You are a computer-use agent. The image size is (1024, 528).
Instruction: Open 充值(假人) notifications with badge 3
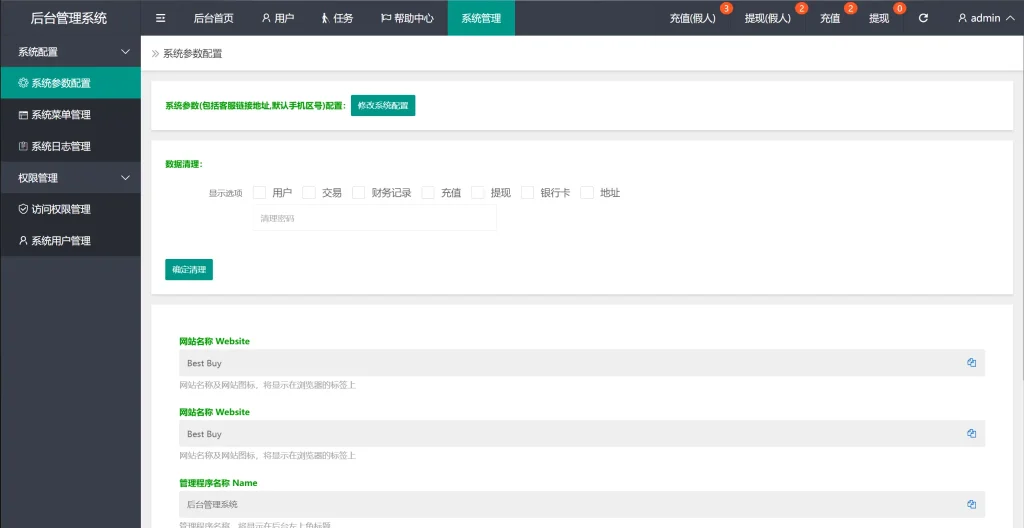(693, 18)
